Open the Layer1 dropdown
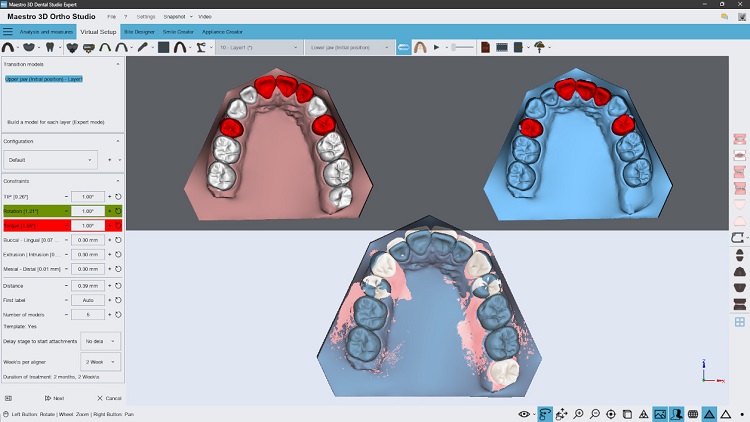 256,47
